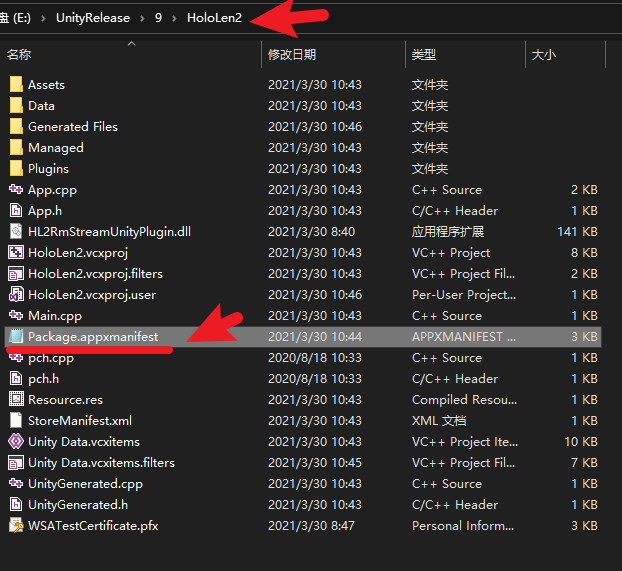Select the Plugins folder icon
622x571 pixels.
pos(16,169)
